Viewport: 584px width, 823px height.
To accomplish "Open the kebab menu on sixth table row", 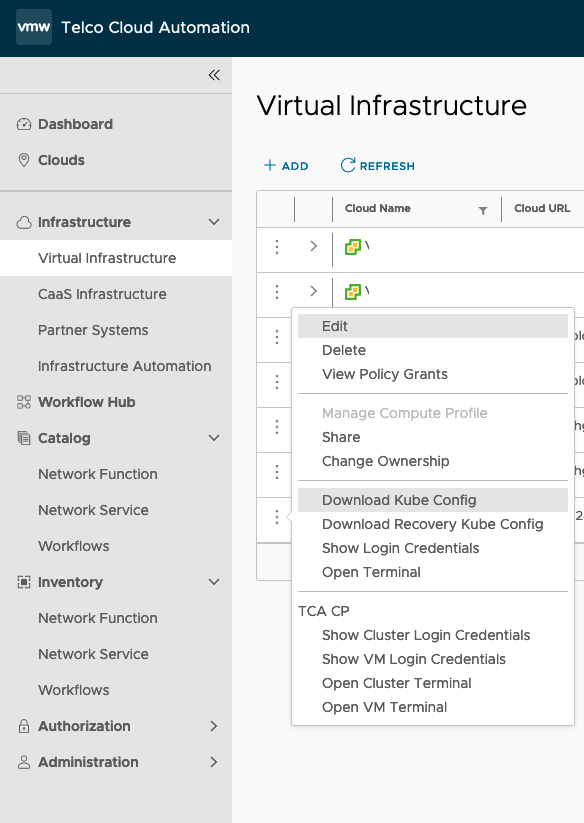I will click(x=277, y=472).
